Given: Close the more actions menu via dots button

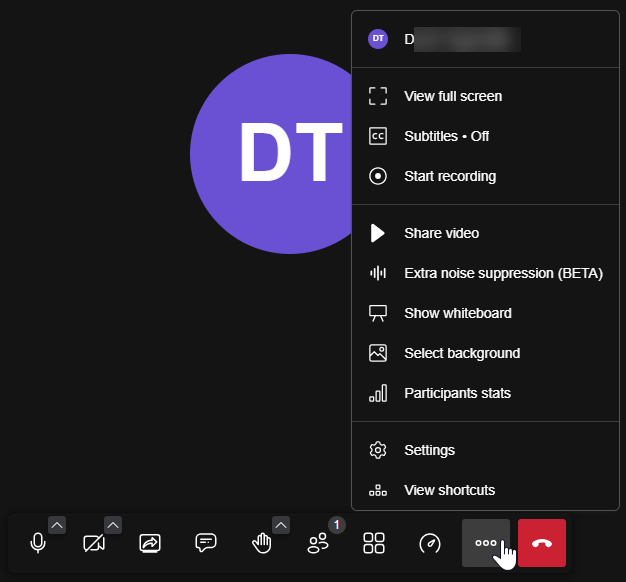Looking at the screenshot, I should (486, 543).
